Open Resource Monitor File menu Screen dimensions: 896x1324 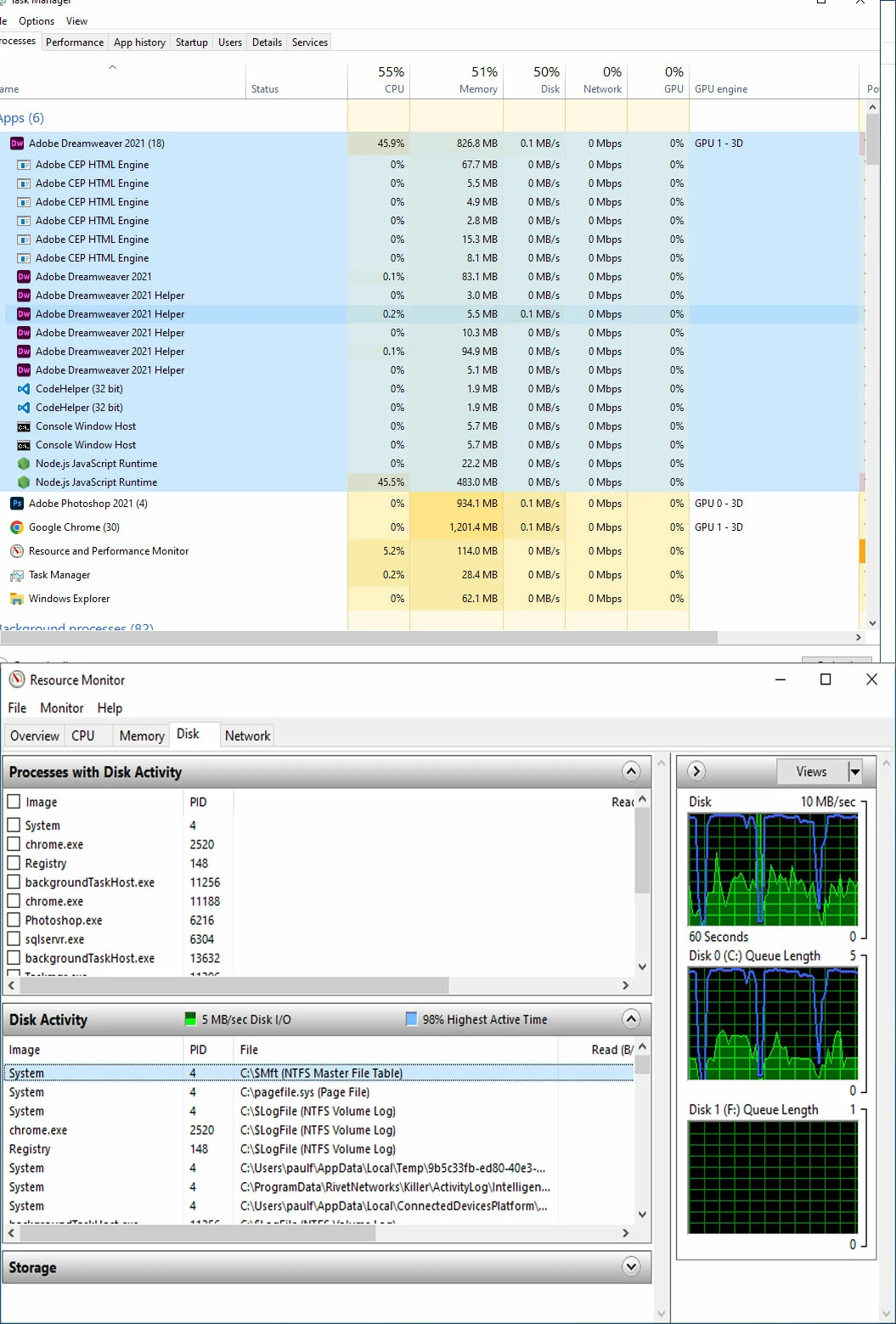click(x=17, y=707)
